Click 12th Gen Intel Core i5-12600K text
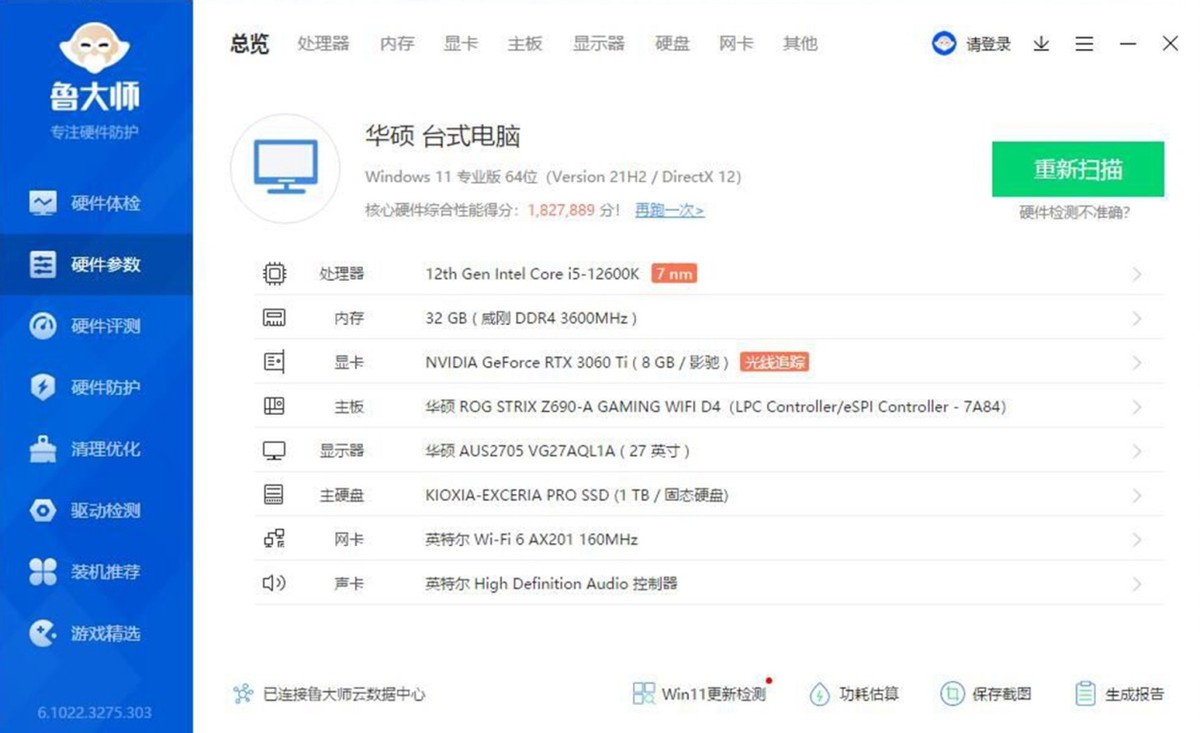 pyautogui.click(x=532, y=274)
